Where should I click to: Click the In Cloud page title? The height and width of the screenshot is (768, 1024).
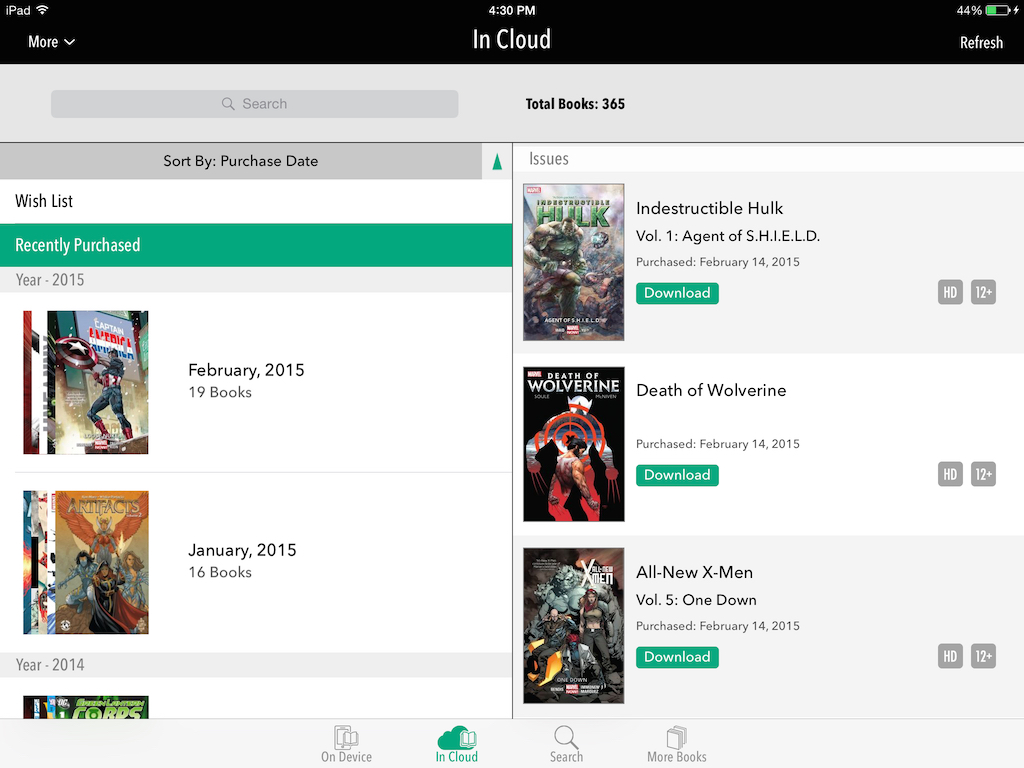[x=512, y=40]
